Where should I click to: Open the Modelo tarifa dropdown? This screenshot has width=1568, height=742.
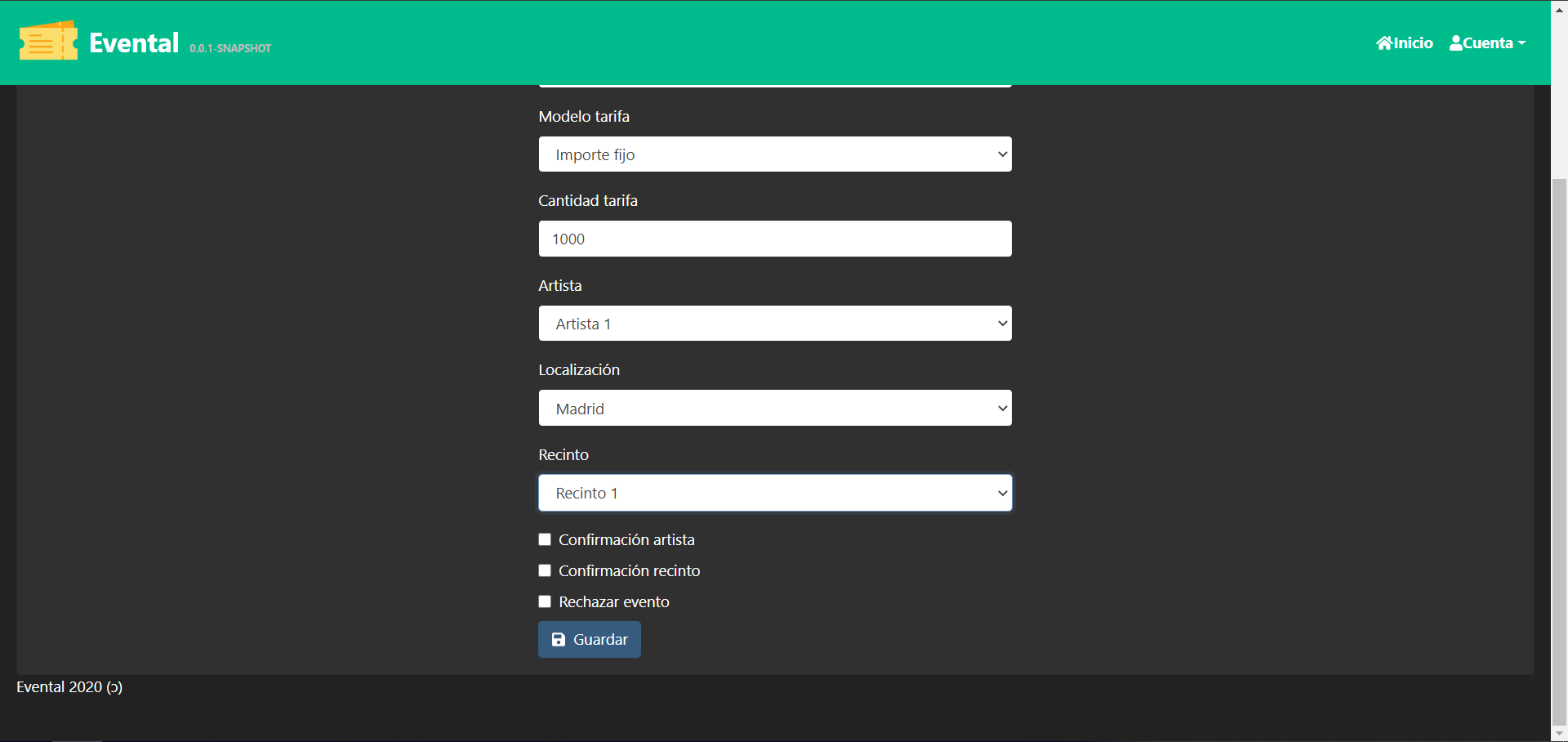click(x=774, y=154)
